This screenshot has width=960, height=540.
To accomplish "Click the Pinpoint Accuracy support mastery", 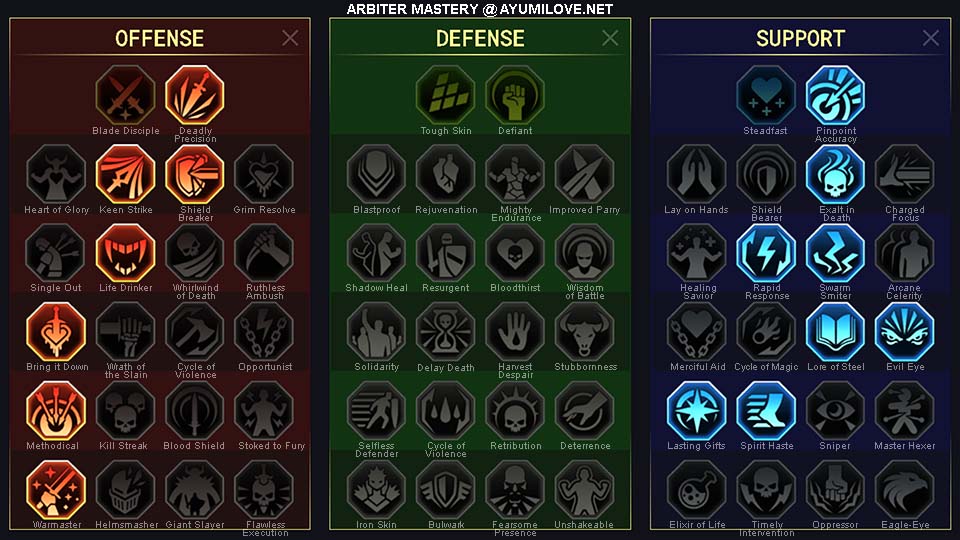I will (835, 95).
